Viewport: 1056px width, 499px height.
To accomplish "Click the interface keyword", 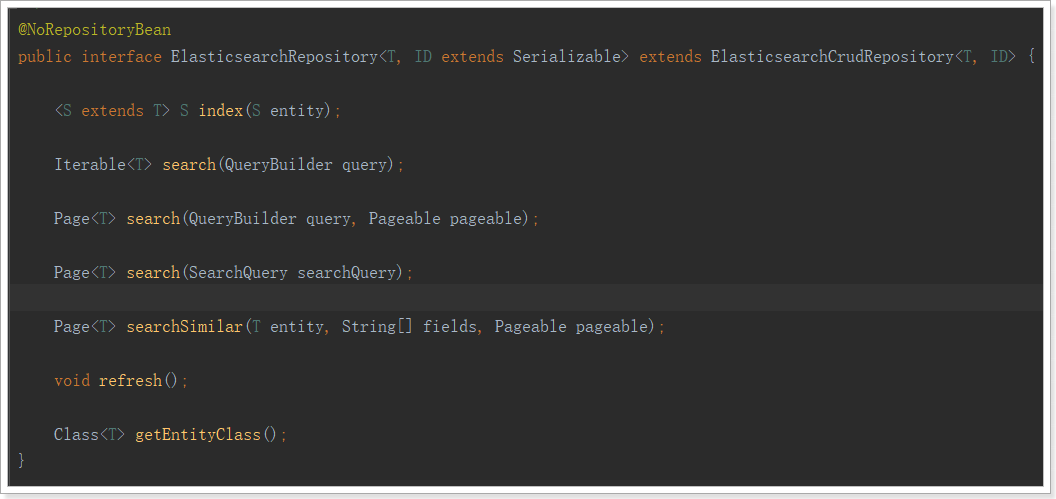I will pyautogui.click(x=121, y=57).
